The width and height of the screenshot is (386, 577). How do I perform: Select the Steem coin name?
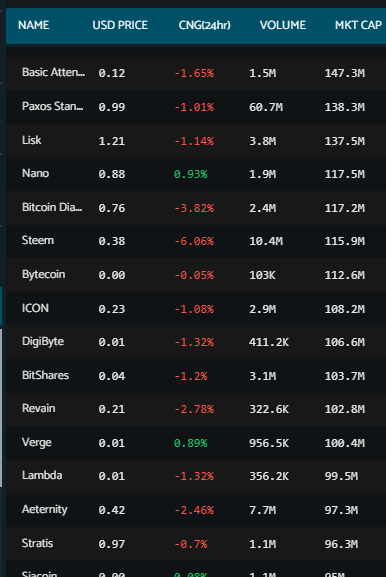pyautogui.click(x=38, y=240)
